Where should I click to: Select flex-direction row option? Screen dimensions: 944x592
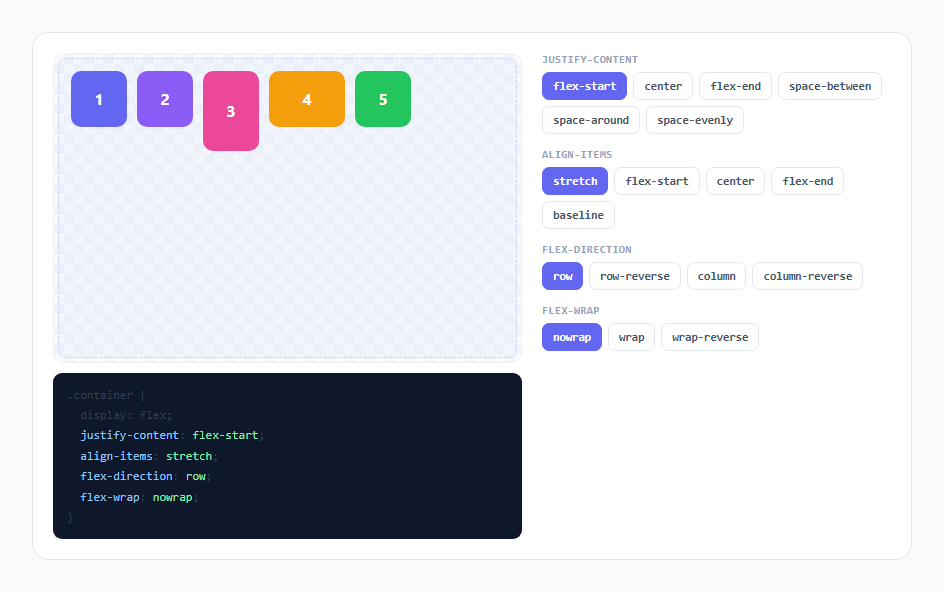click(562, 276)
